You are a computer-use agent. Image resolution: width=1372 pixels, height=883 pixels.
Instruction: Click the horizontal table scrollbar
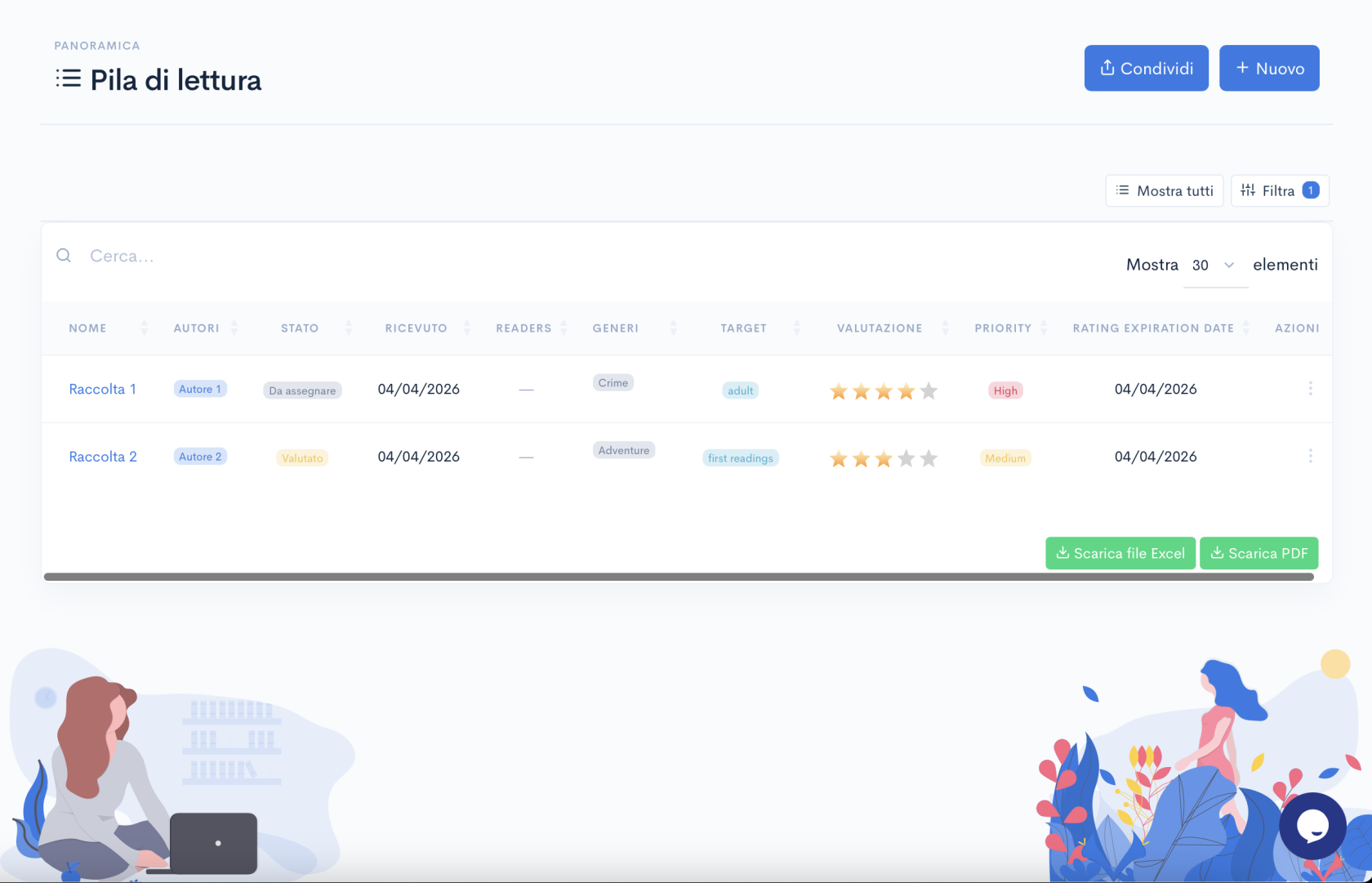[679, 577]
